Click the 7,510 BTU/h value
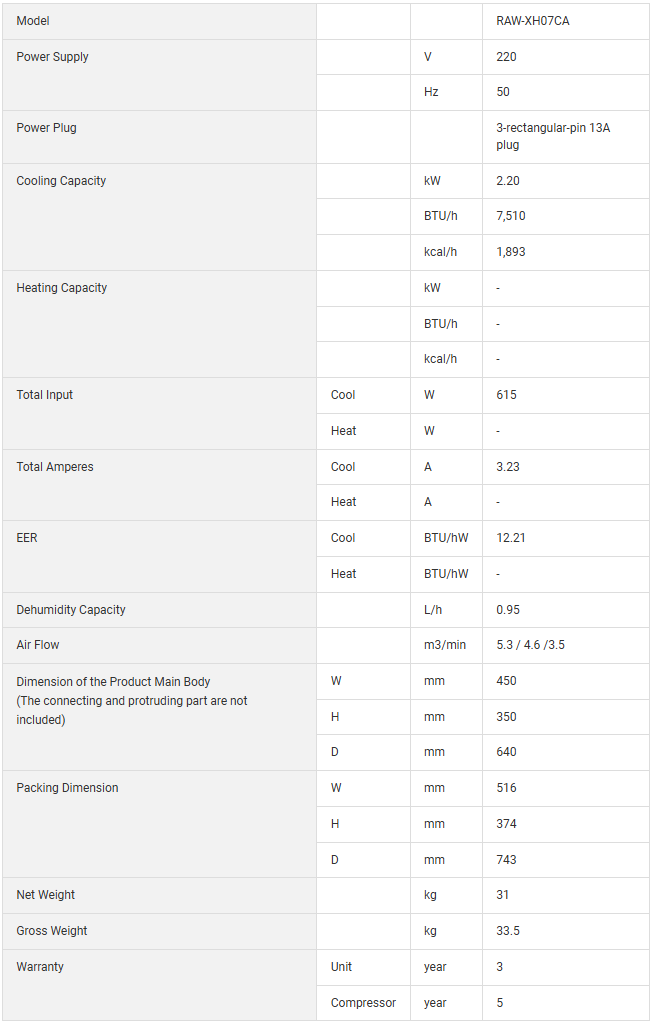This screenshot has height=1025, width=652. pyautogui.click(x=510, y=216)
